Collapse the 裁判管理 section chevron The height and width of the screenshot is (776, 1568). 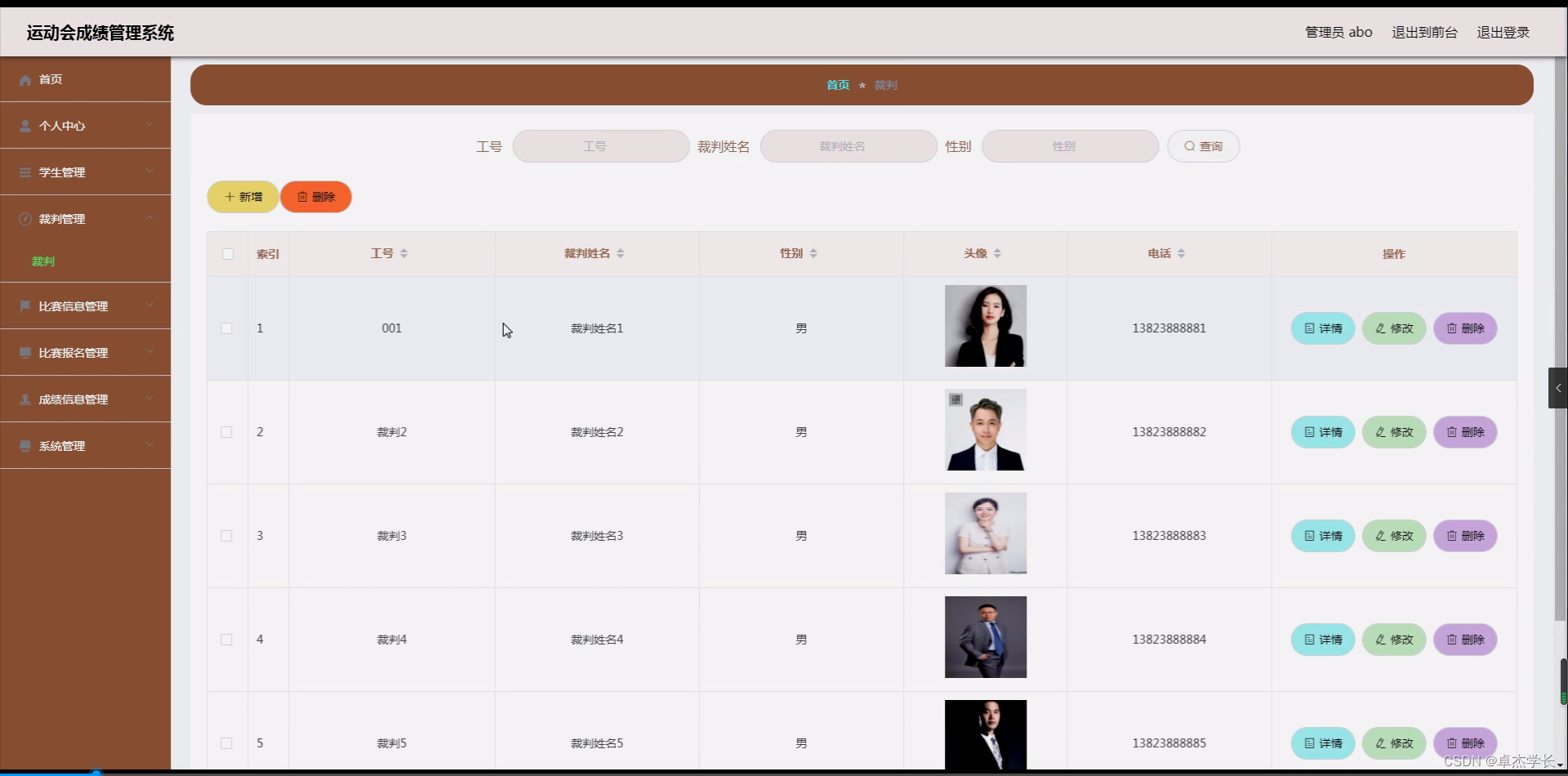(149, 218)
